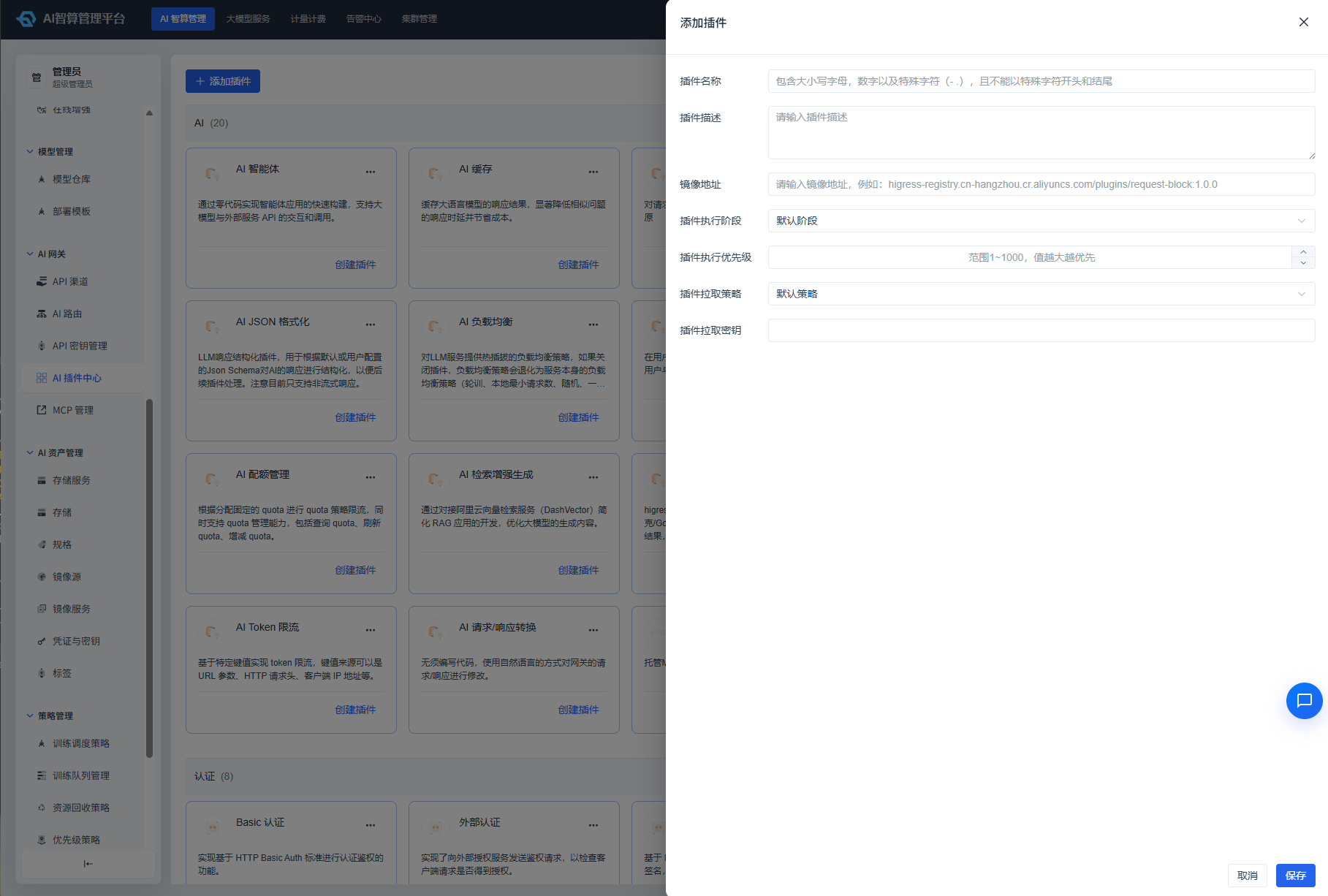Click 创建插件 on AI 智能体 card
This screenshot has height=896, width=1328.
(355, 265)
